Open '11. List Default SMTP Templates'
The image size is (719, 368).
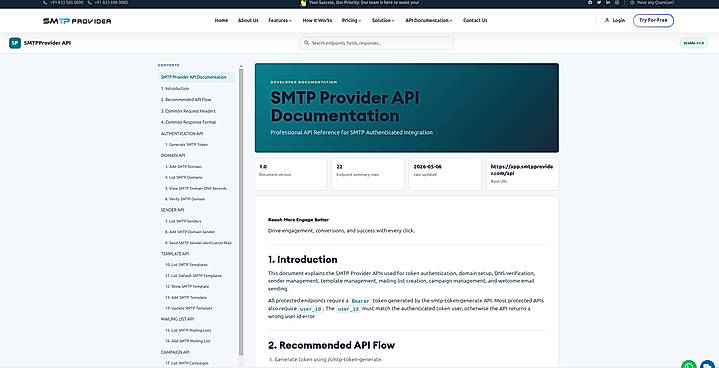click(x=194, y=276)
